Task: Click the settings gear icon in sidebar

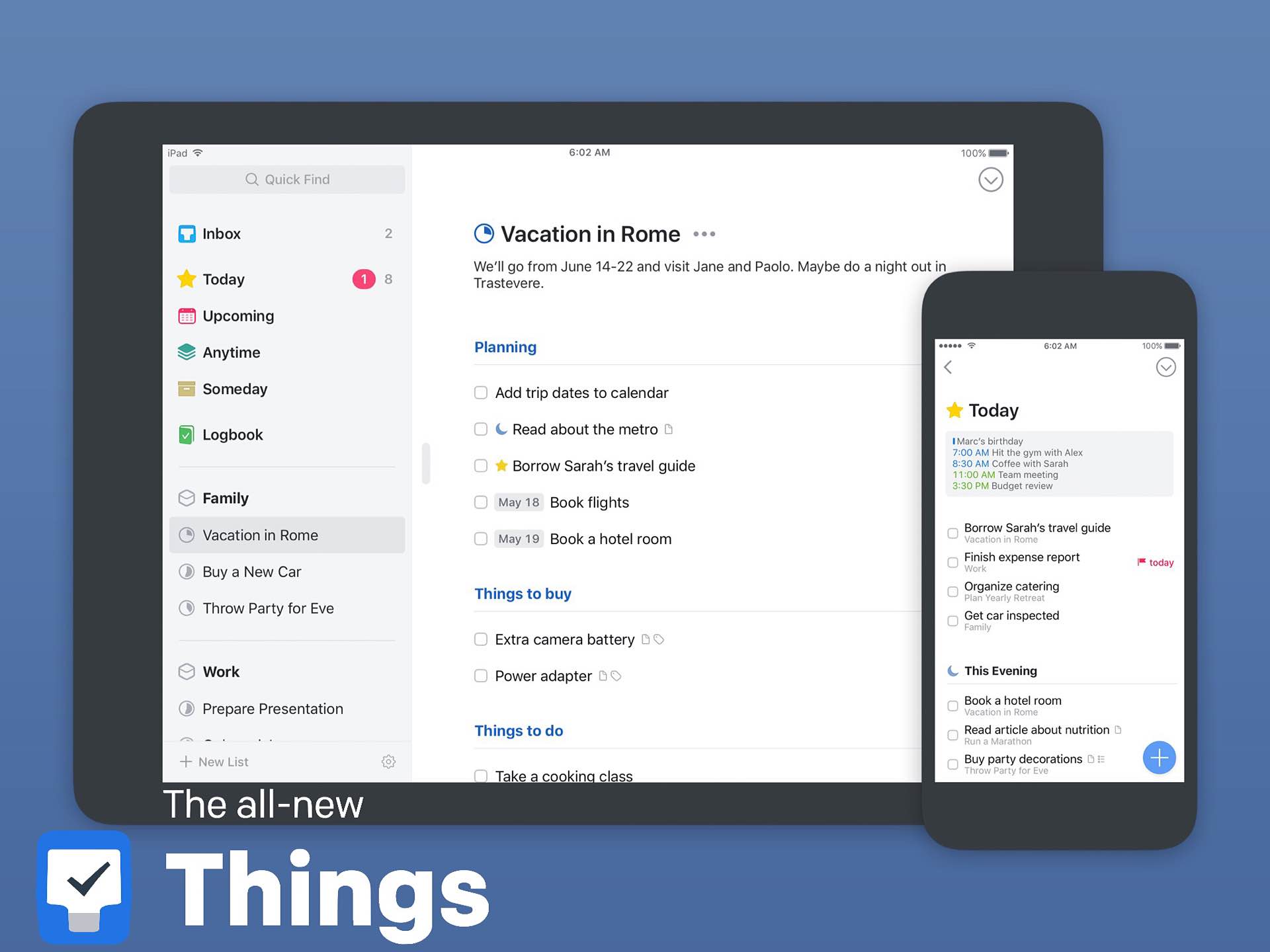Action: pyautogui.click(x=387, y=761)
